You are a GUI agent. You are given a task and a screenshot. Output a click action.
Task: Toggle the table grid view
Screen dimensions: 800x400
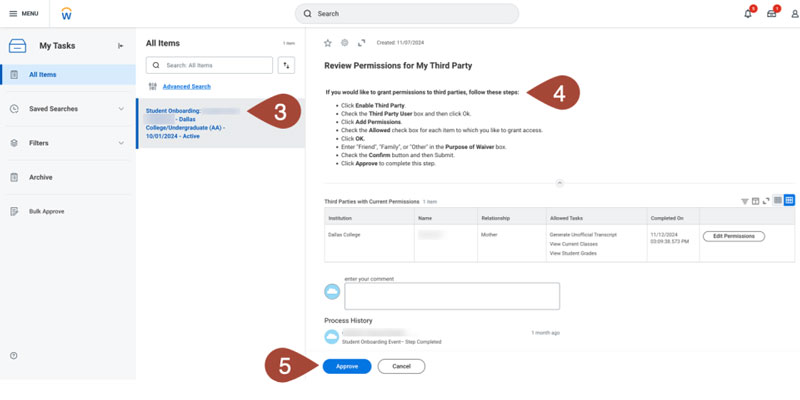pyautogui.click(x=789, y=201)
